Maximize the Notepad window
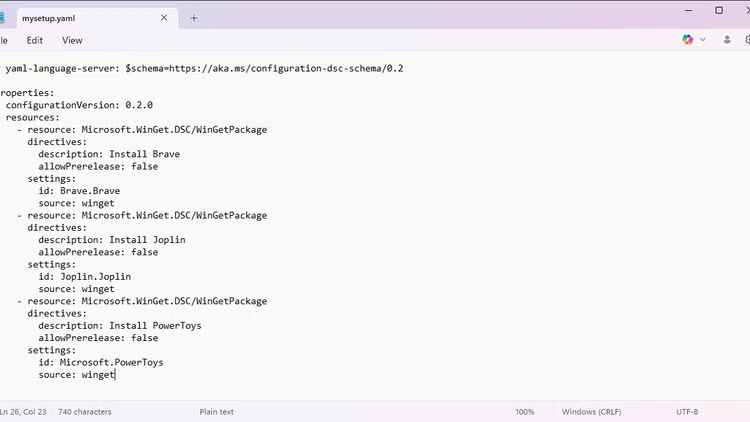750x422 pixels. [x=719, y=10]
